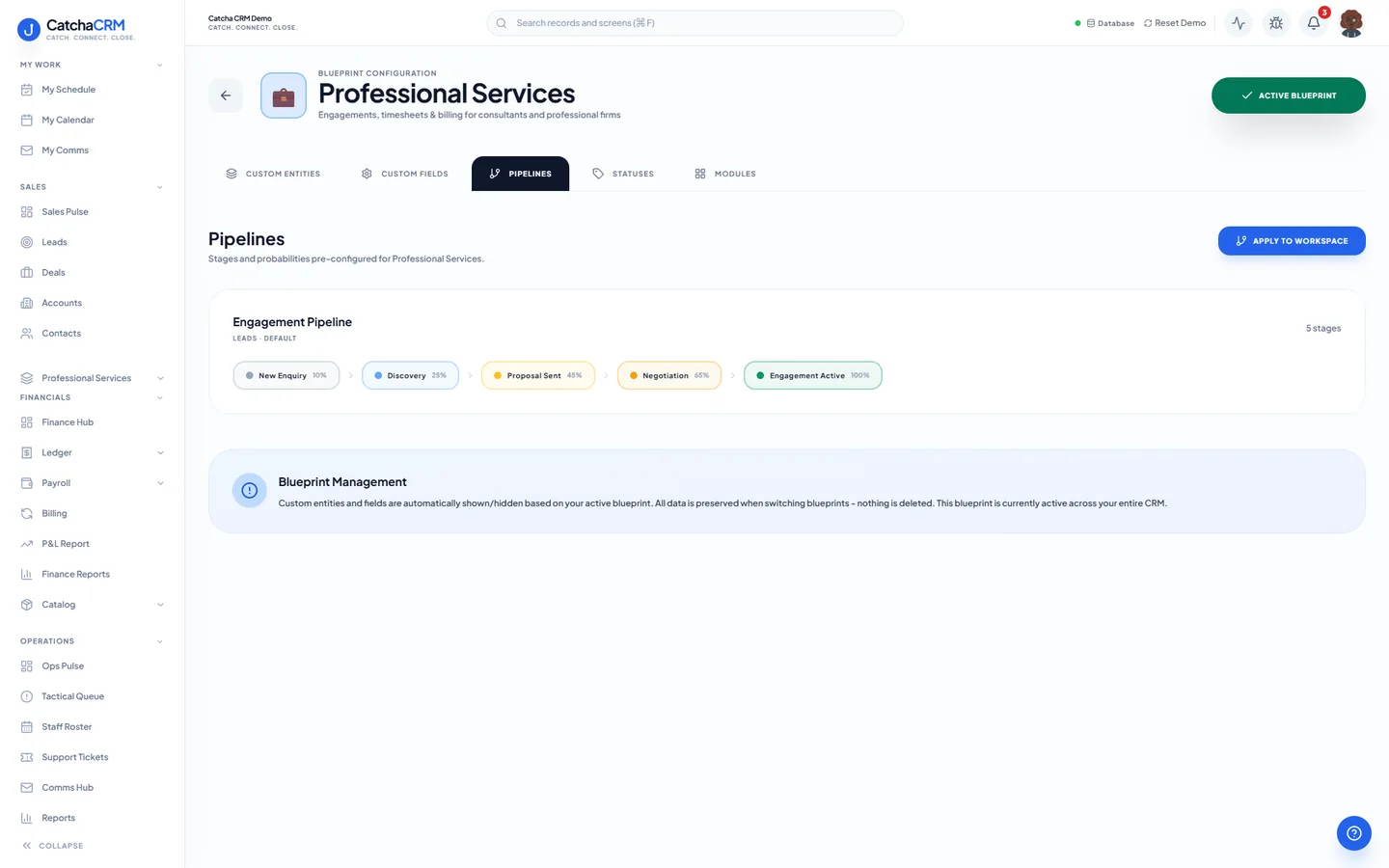Open the Modules tab
1389x868 pixels.
pos(725,174)
